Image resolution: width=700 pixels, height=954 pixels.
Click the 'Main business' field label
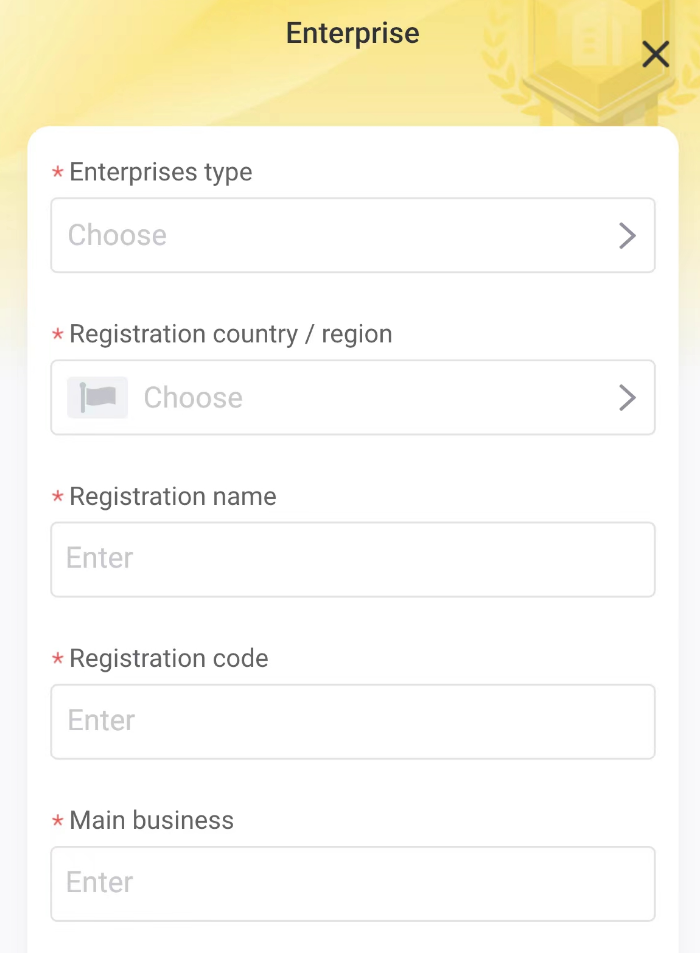click(x=151, y=820)
